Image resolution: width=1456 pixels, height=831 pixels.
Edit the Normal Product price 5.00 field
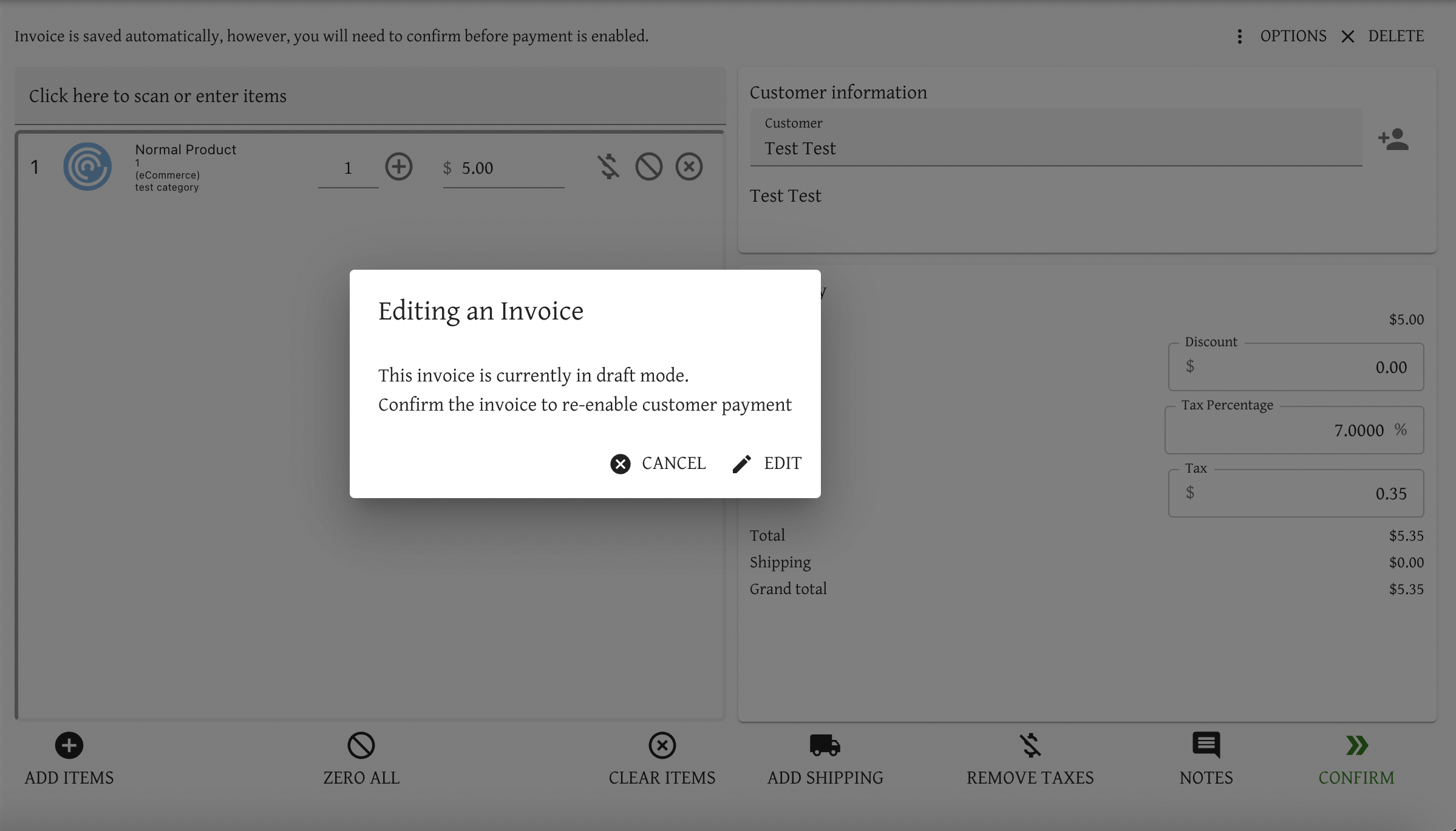(x=504, y=168)
